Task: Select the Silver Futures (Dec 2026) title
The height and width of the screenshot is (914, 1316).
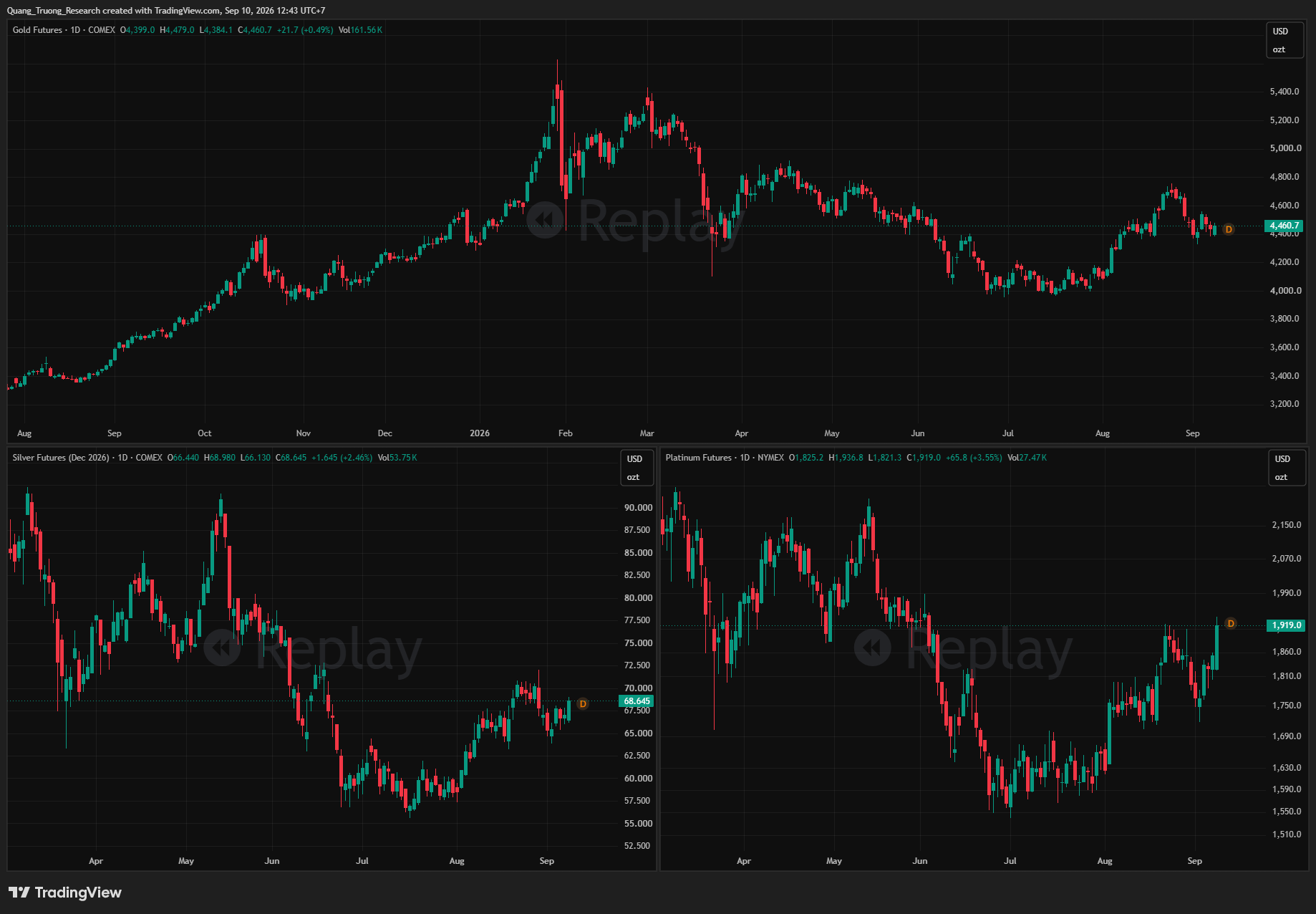Action: coord(61,458)
